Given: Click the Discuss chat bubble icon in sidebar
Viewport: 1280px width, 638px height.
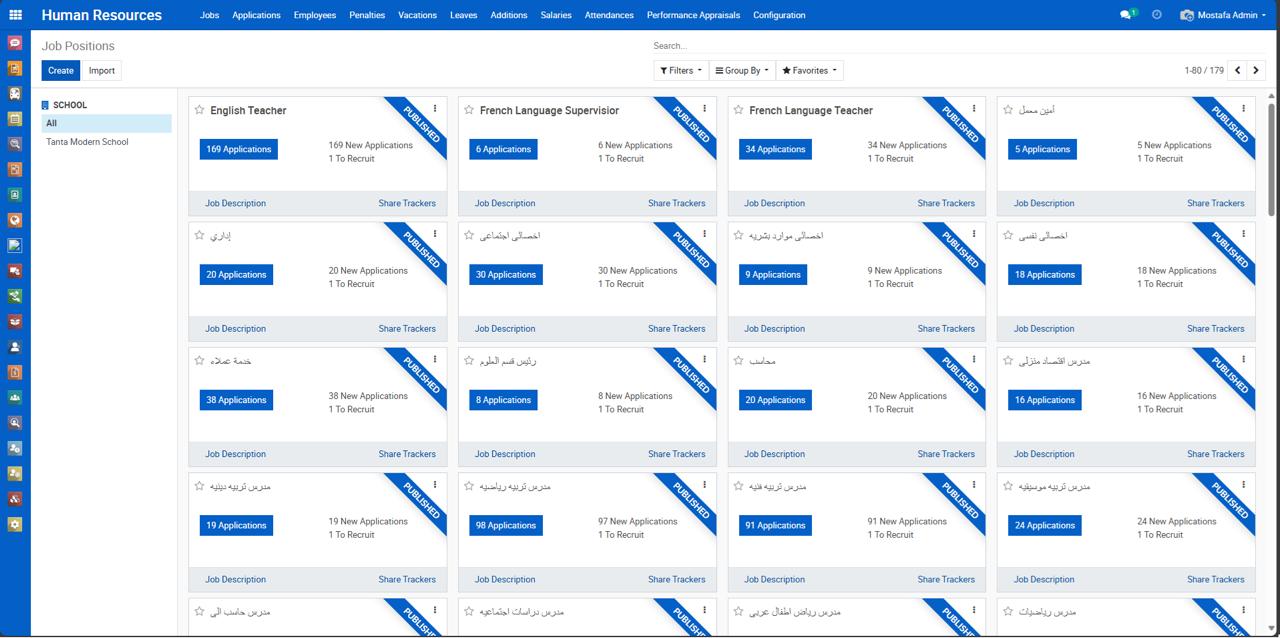Looking at the screenshot, I should coord(14,42).
